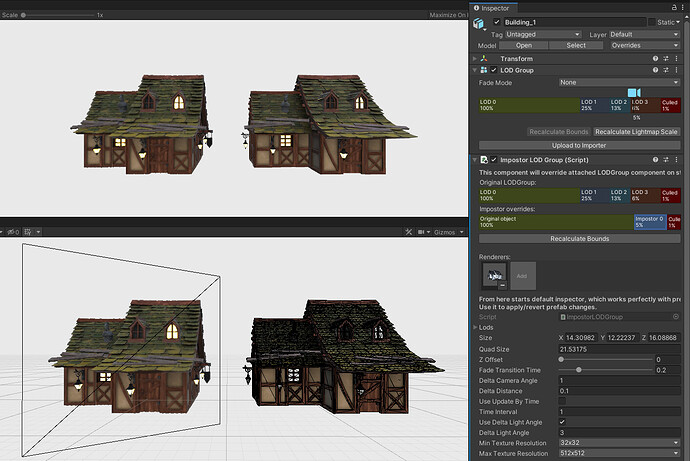The height and width of the screenshot is (461, 690).
Task: Click the LOD Group component icon
Action: (484, 70)
